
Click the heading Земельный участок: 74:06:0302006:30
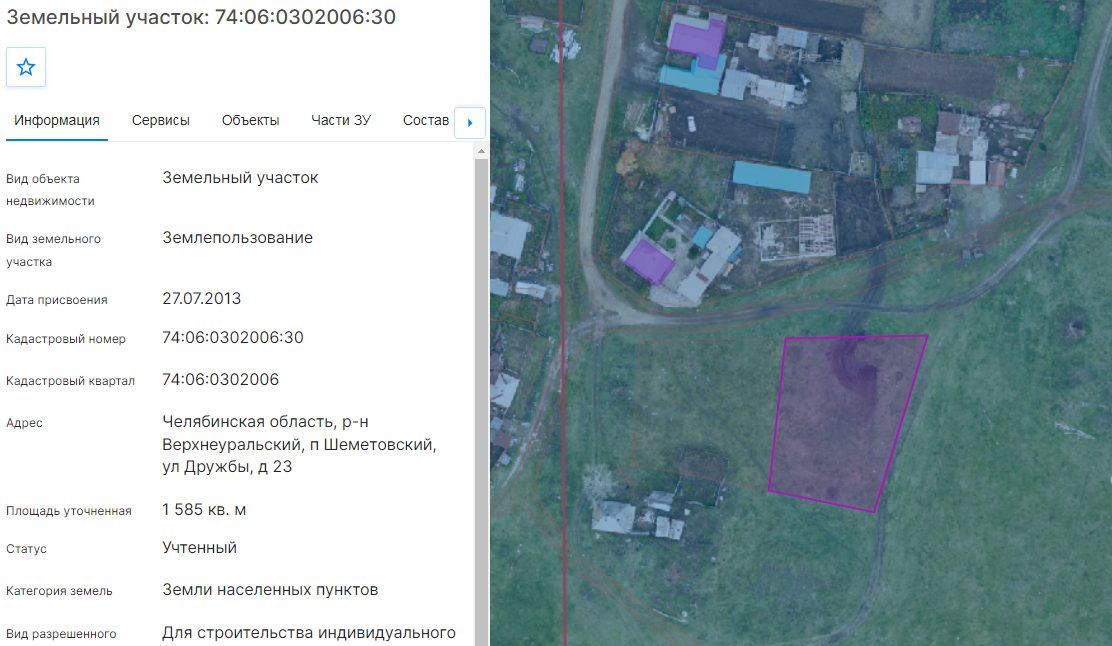tap(201, 17)
